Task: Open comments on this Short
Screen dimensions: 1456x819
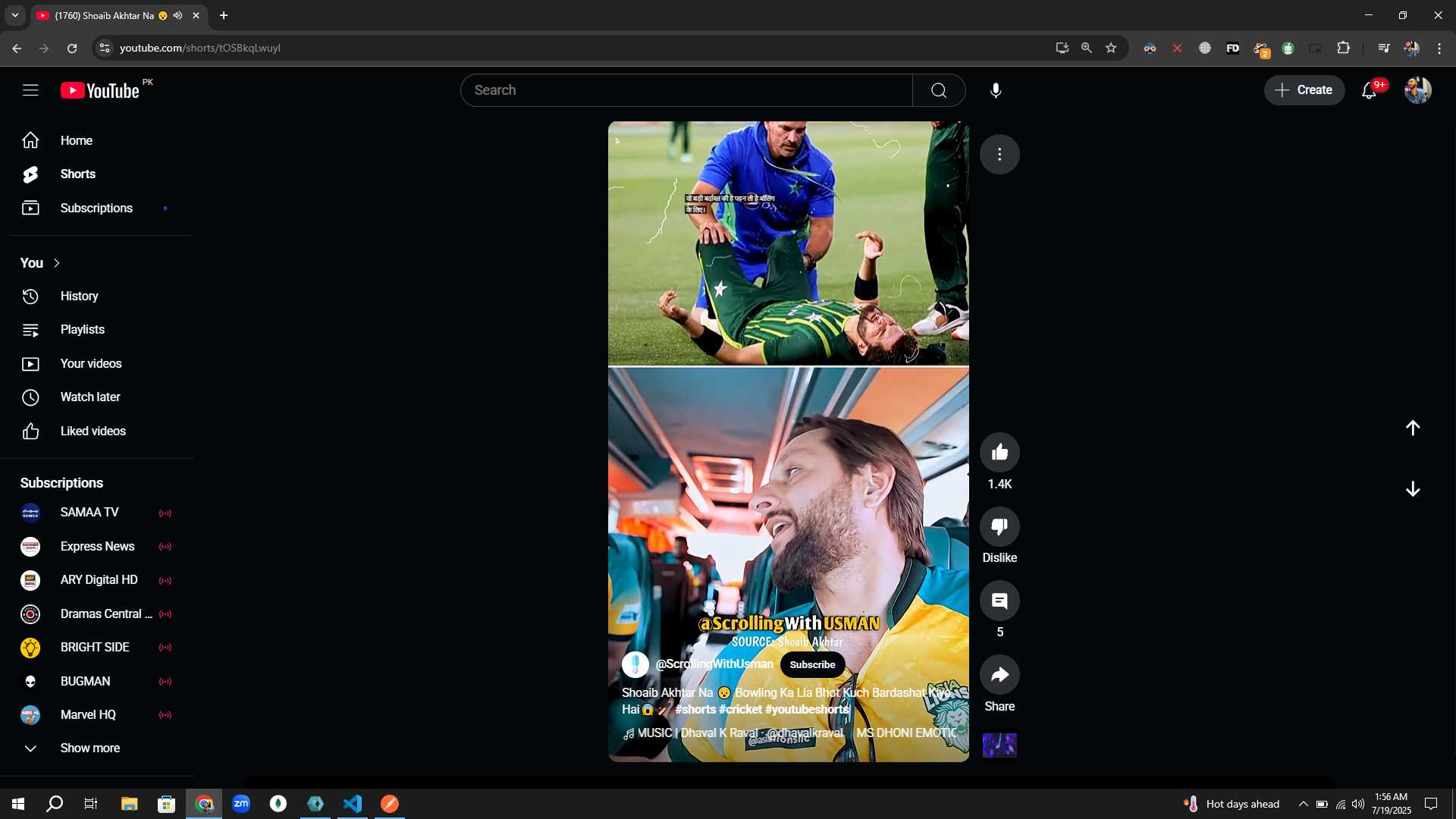Action: tap(999, 601)
